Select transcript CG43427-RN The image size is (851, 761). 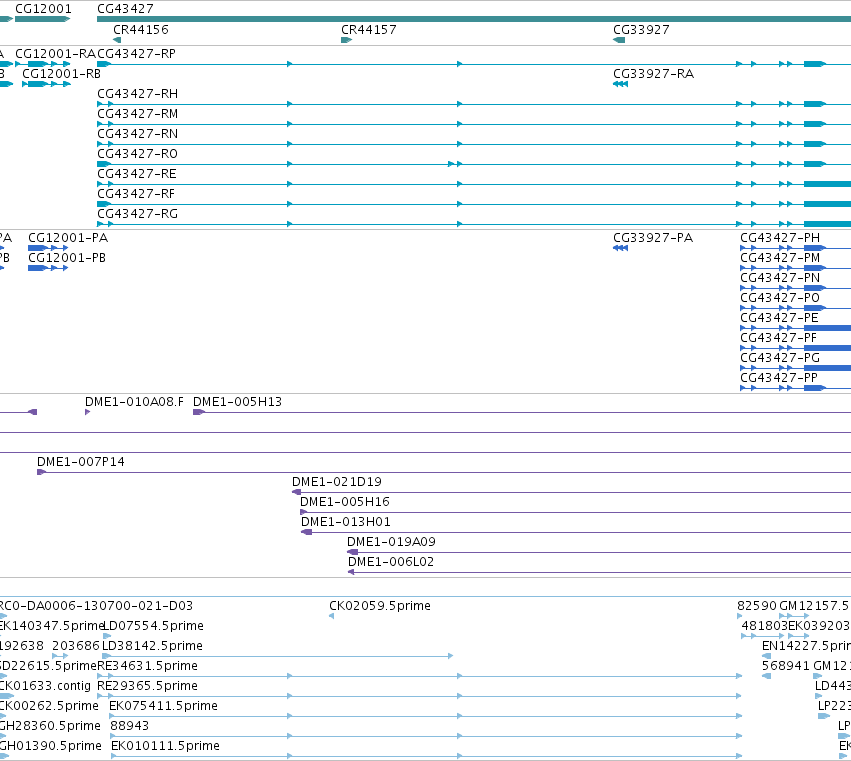[137, 134]
